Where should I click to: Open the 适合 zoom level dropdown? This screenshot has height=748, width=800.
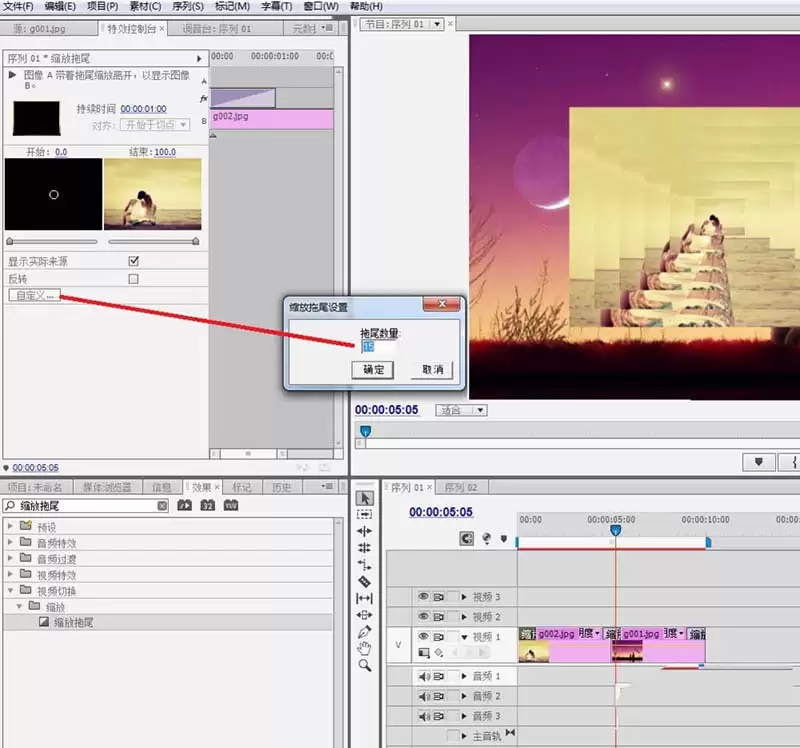pyautogui.click(x=461, y=410)
